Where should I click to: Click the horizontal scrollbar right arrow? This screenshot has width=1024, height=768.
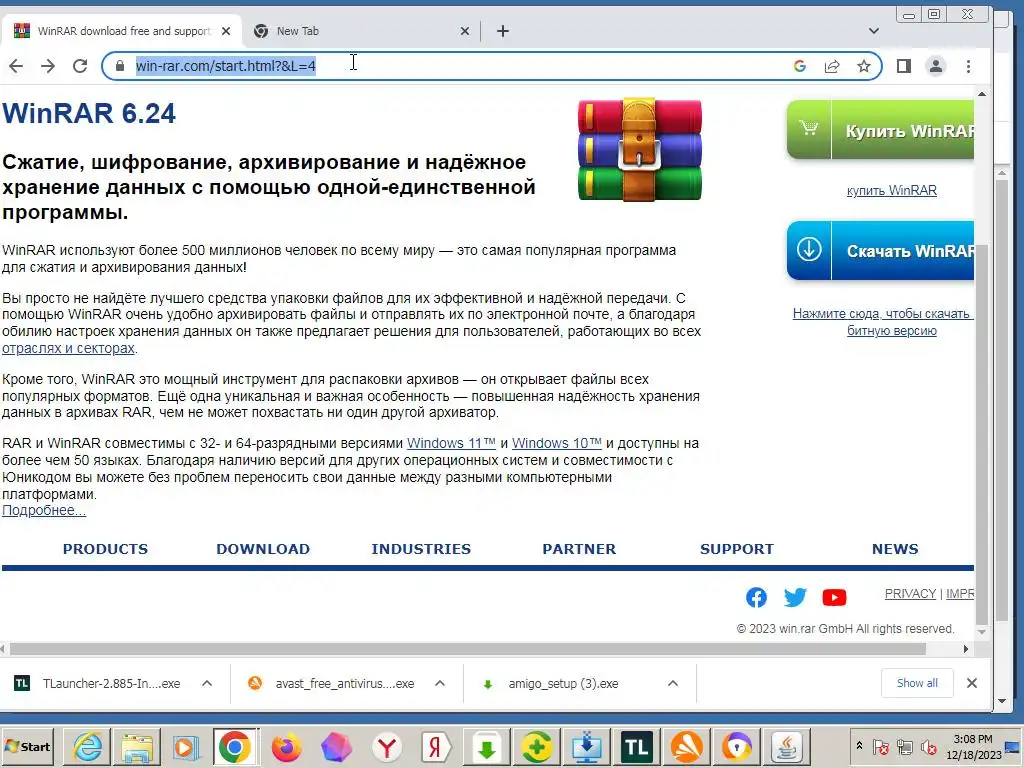(x=966, y=648)
